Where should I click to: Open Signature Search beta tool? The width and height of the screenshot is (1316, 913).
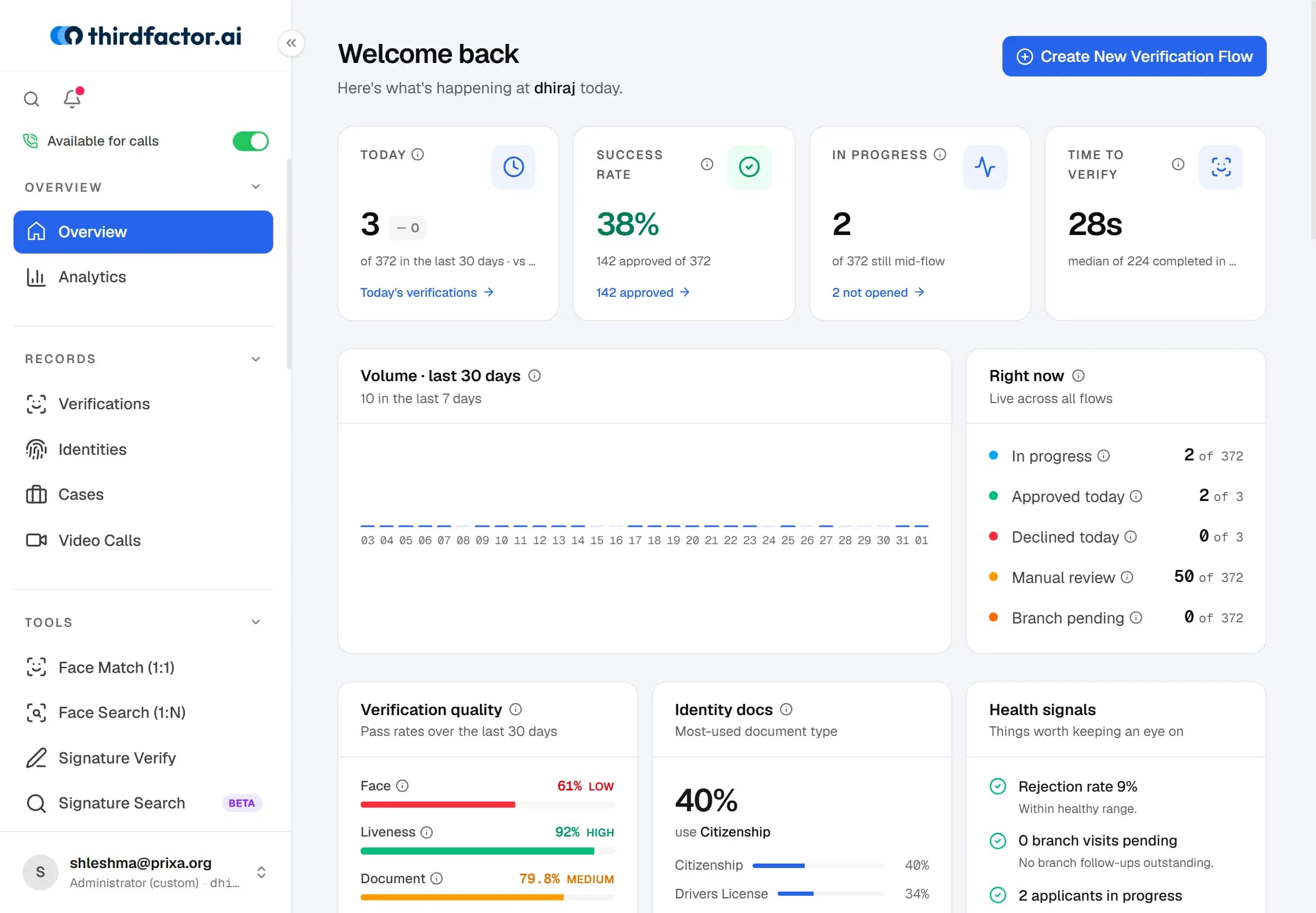coord(143,803)
